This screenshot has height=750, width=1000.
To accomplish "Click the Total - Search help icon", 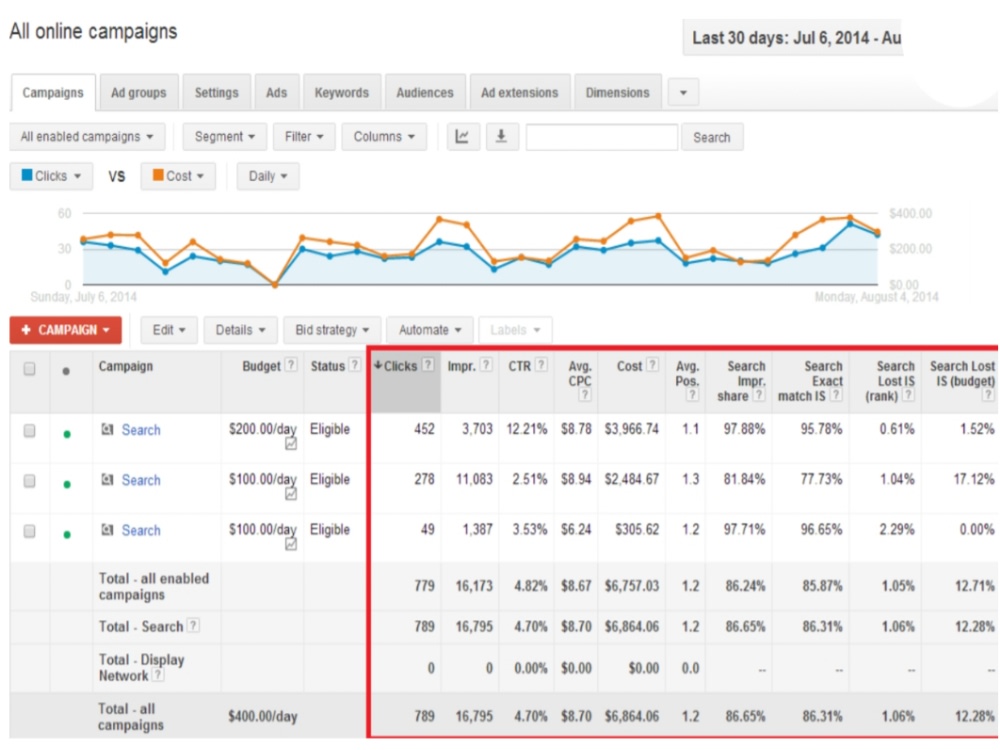I will [194, 626].
